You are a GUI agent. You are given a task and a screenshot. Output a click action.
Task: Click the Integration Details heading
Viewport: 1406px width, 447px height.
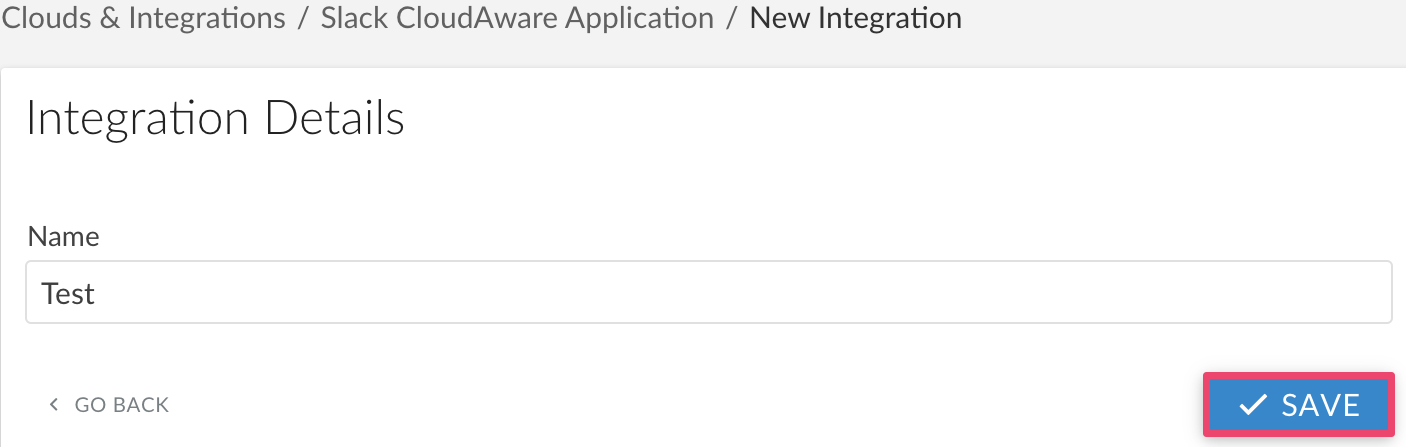215,118
